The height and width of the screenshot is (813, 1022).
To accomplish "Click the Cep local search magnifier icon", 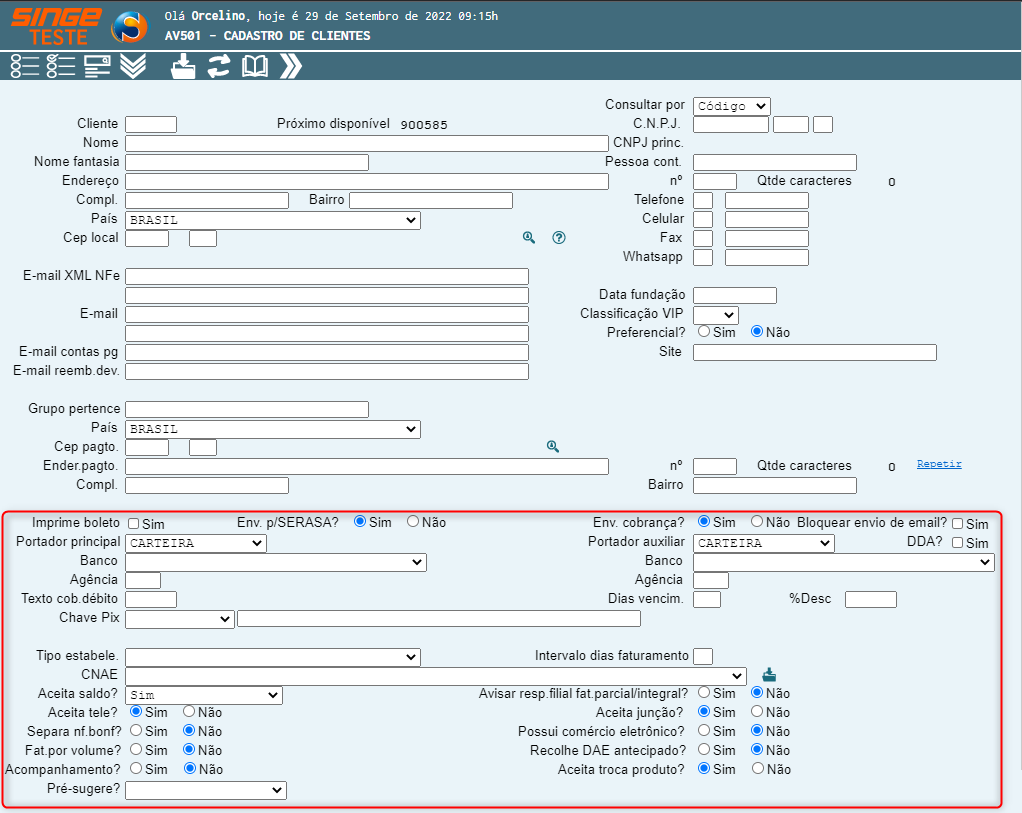I will pyautogui.click(x=529, y=238).
